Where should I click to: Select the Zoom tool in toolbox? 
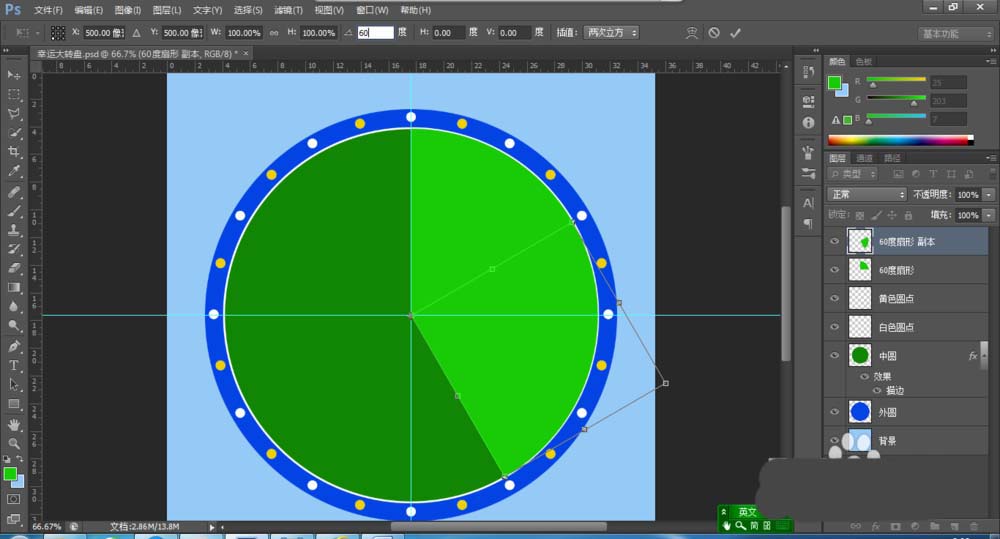(13, 444)
